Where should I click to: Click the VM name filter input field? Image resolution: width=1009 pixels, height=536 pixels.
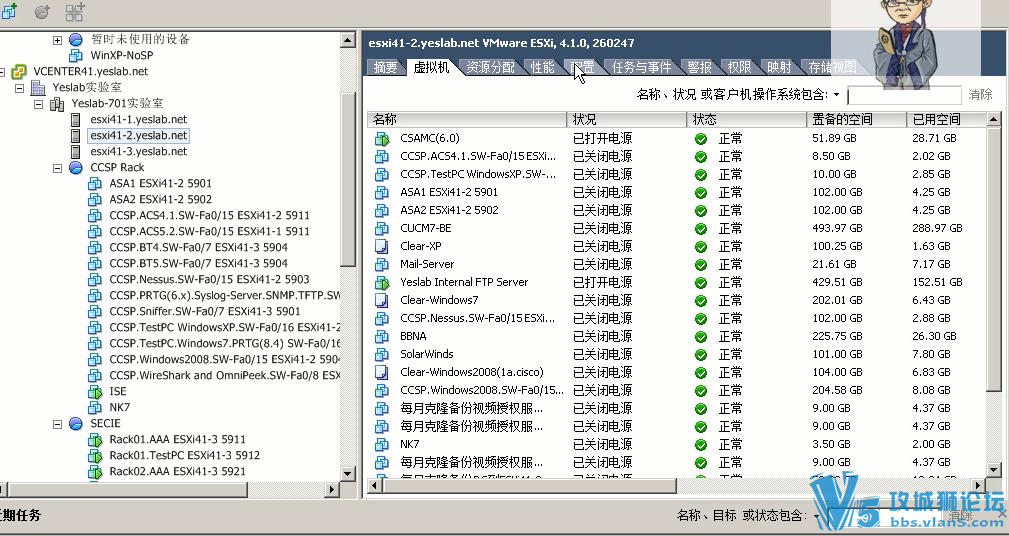coord(904,95)
